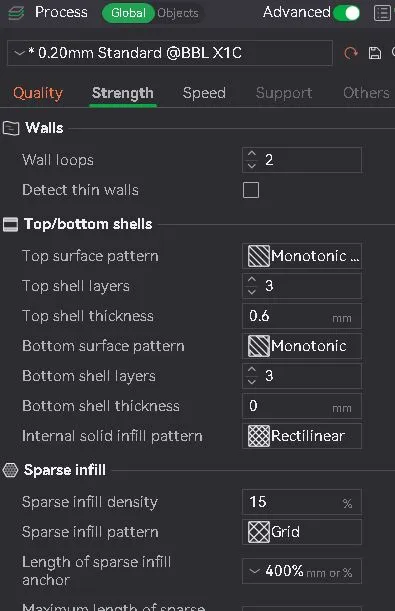Open the Quality tab
This screenshot has width=395, height=611.
click(x=38, y=93)
